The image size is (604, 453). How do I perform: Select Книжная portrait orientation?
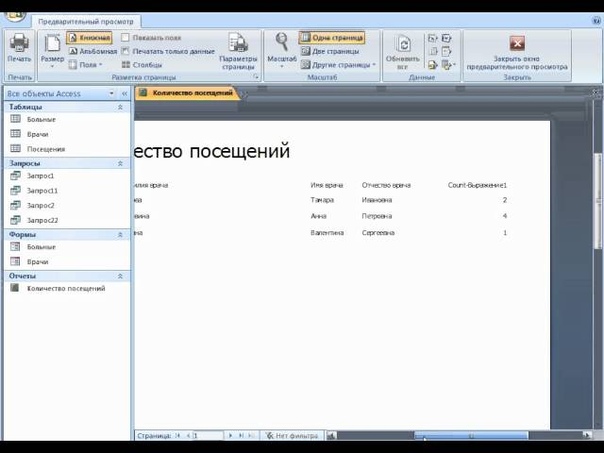pyautogui.click(x=90, y=37)
